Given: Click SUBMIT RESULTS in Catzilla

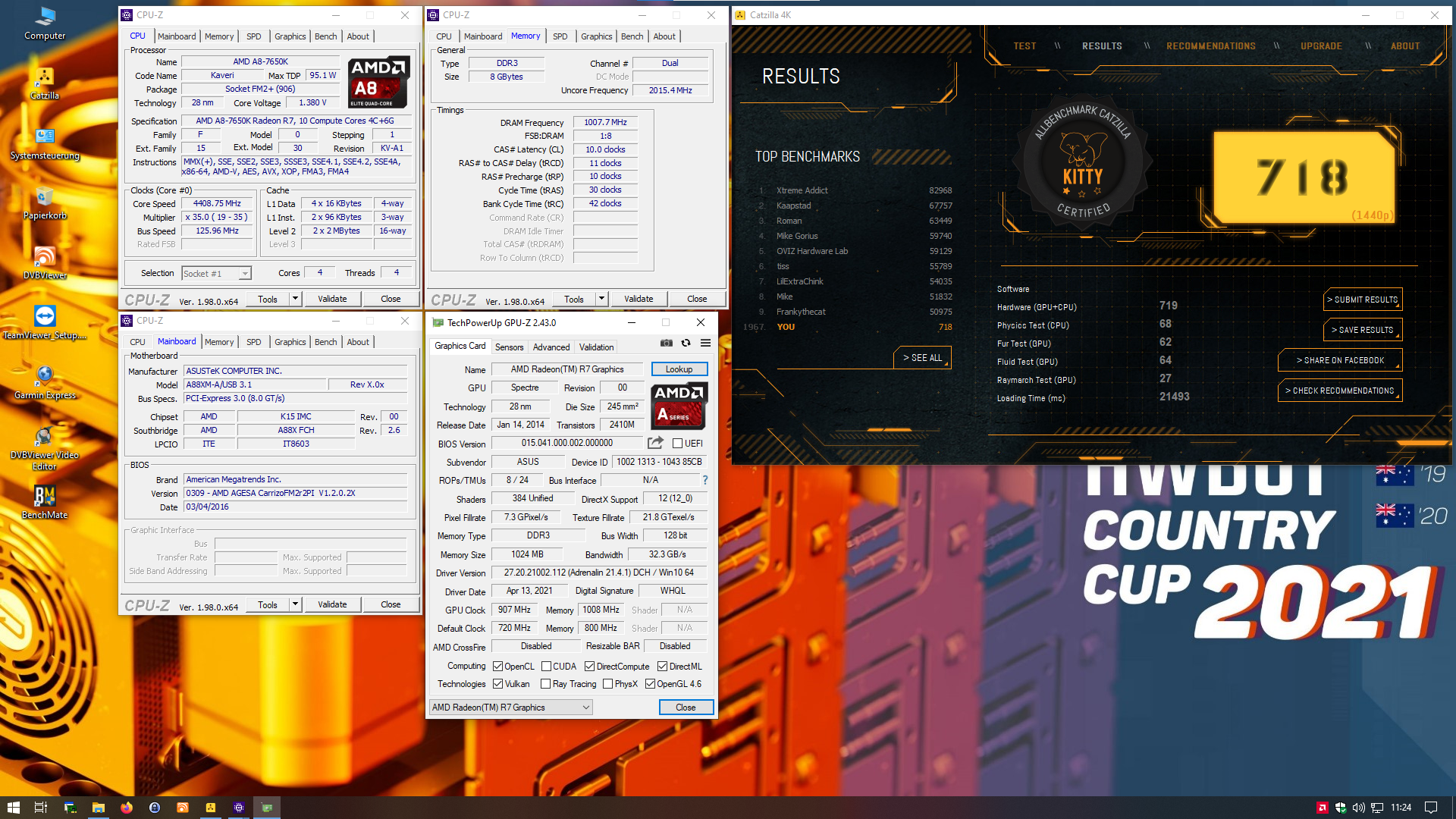Looking at the screenshot, I should pos(1363,300).
